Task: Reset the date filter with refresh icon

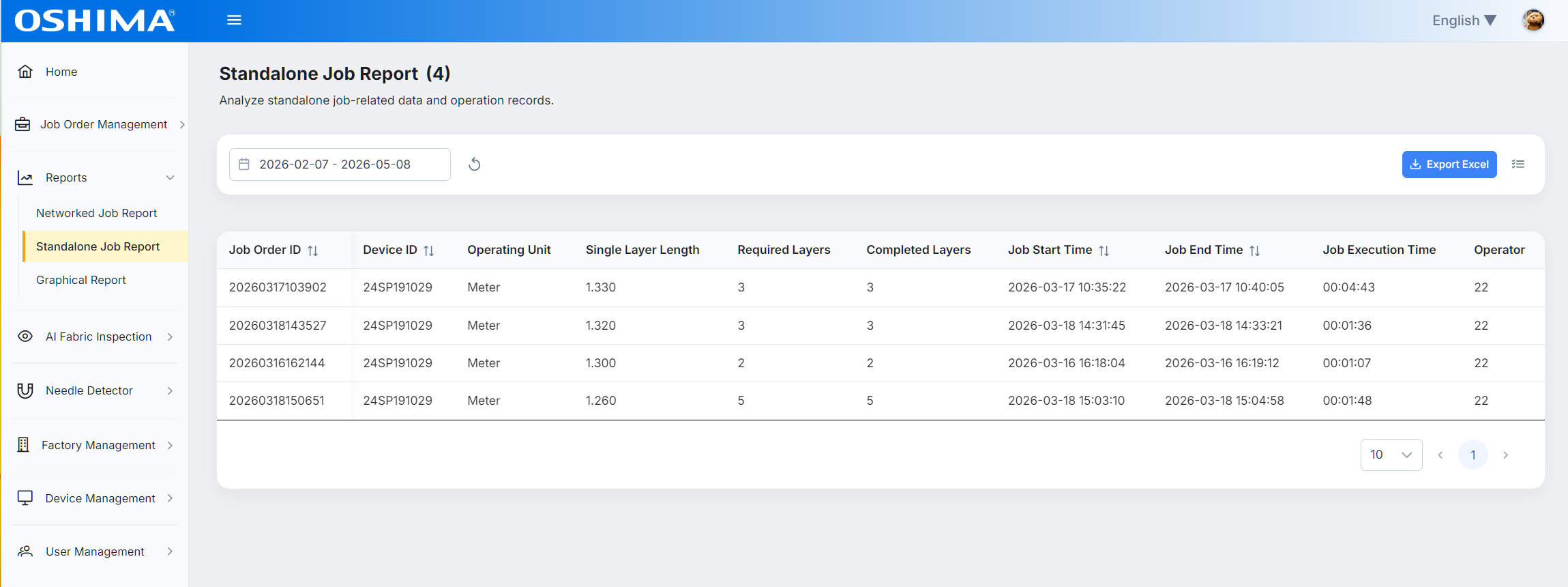Action: (475, 164)
